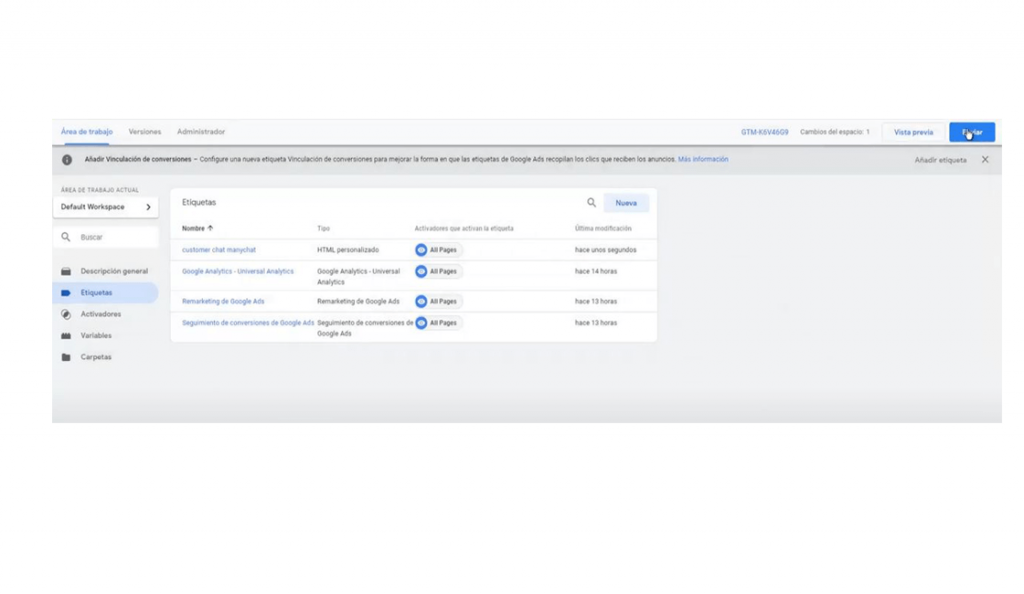Click the search magnifier in the Etiquetas panel
1024x594 pixels.
(x=591, y=202)
